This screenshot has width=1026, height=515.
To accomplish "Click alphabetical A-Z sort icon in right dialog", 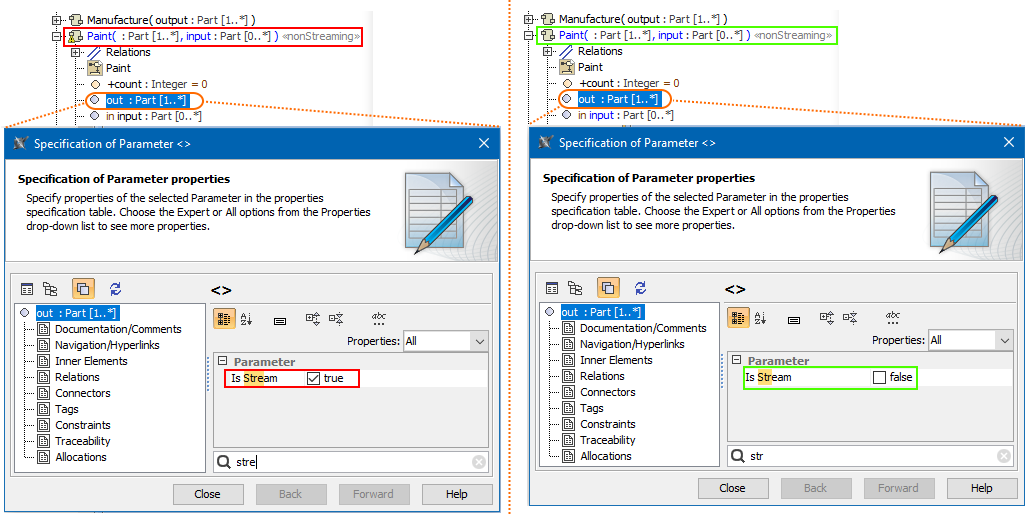I will point(761,319).
